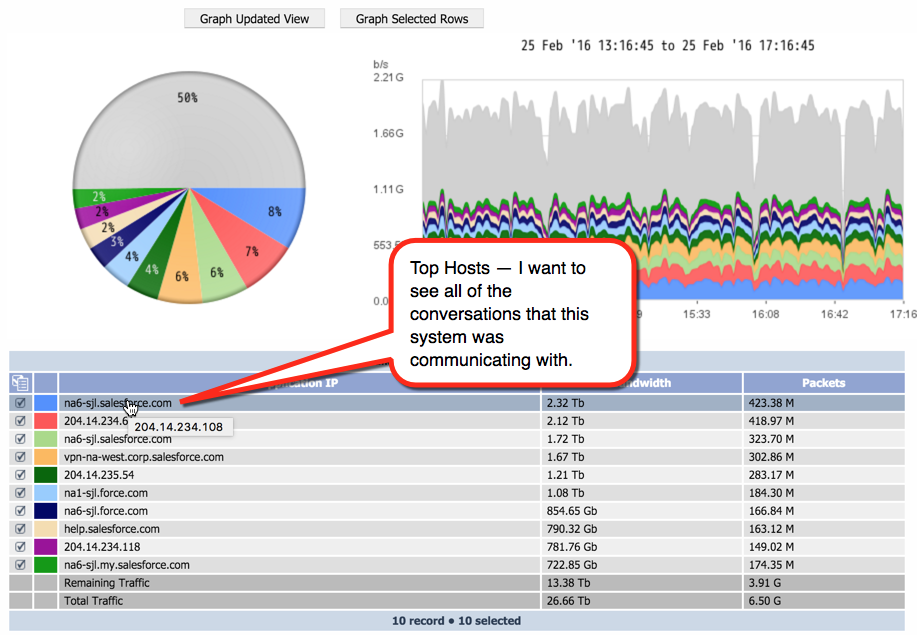Deselect the vpn-na-west.corp.salesforce.com row checkbox

coord(20,457)
